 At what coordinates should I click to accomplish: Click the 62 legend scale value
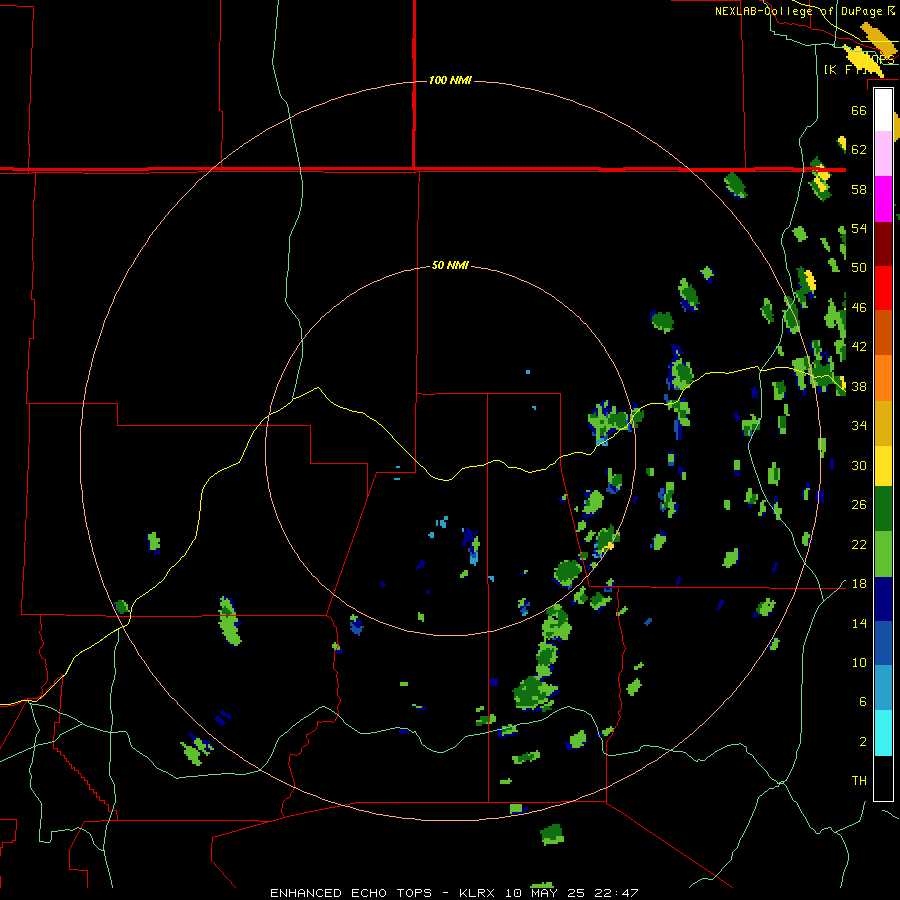(x=859, y=150)
